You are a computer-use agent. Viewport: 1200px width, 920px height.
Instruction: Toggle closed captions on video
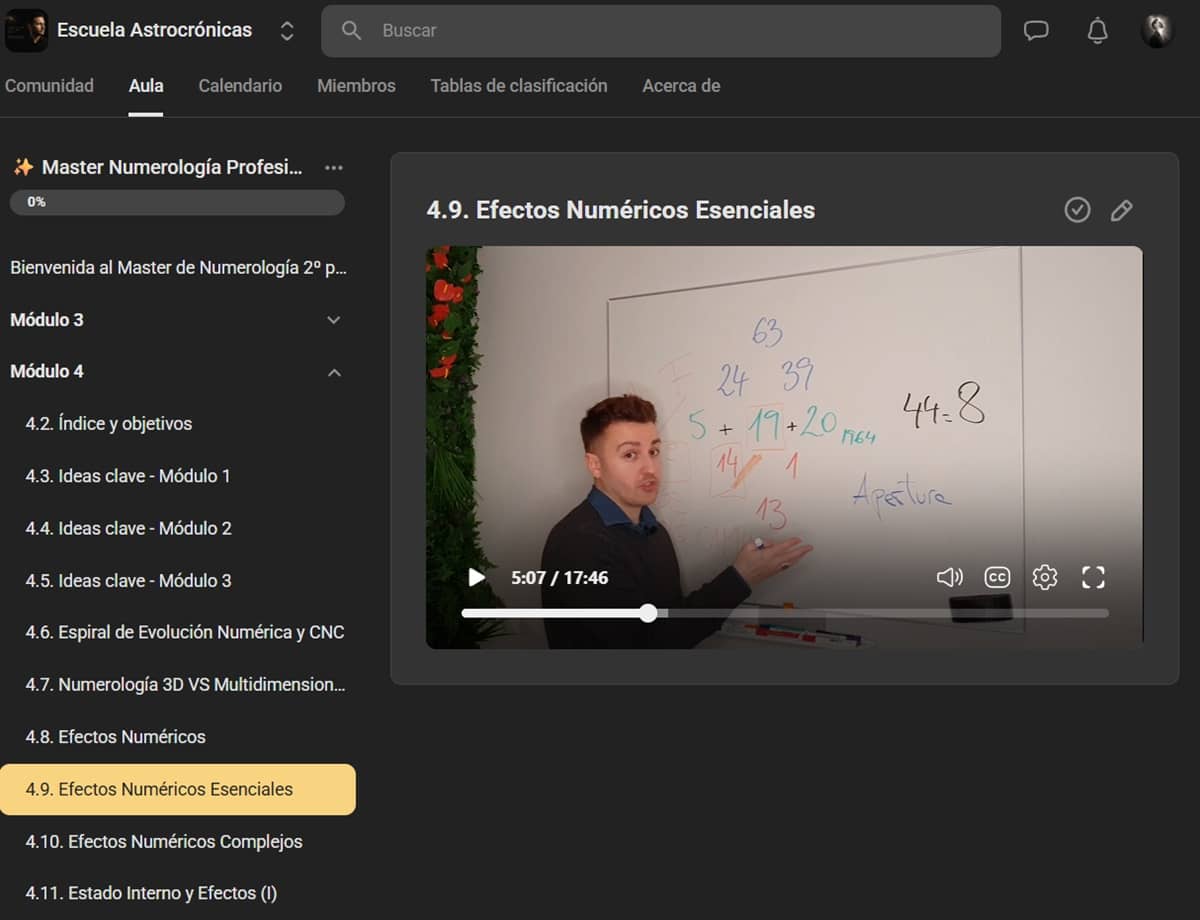coord(997,577)
